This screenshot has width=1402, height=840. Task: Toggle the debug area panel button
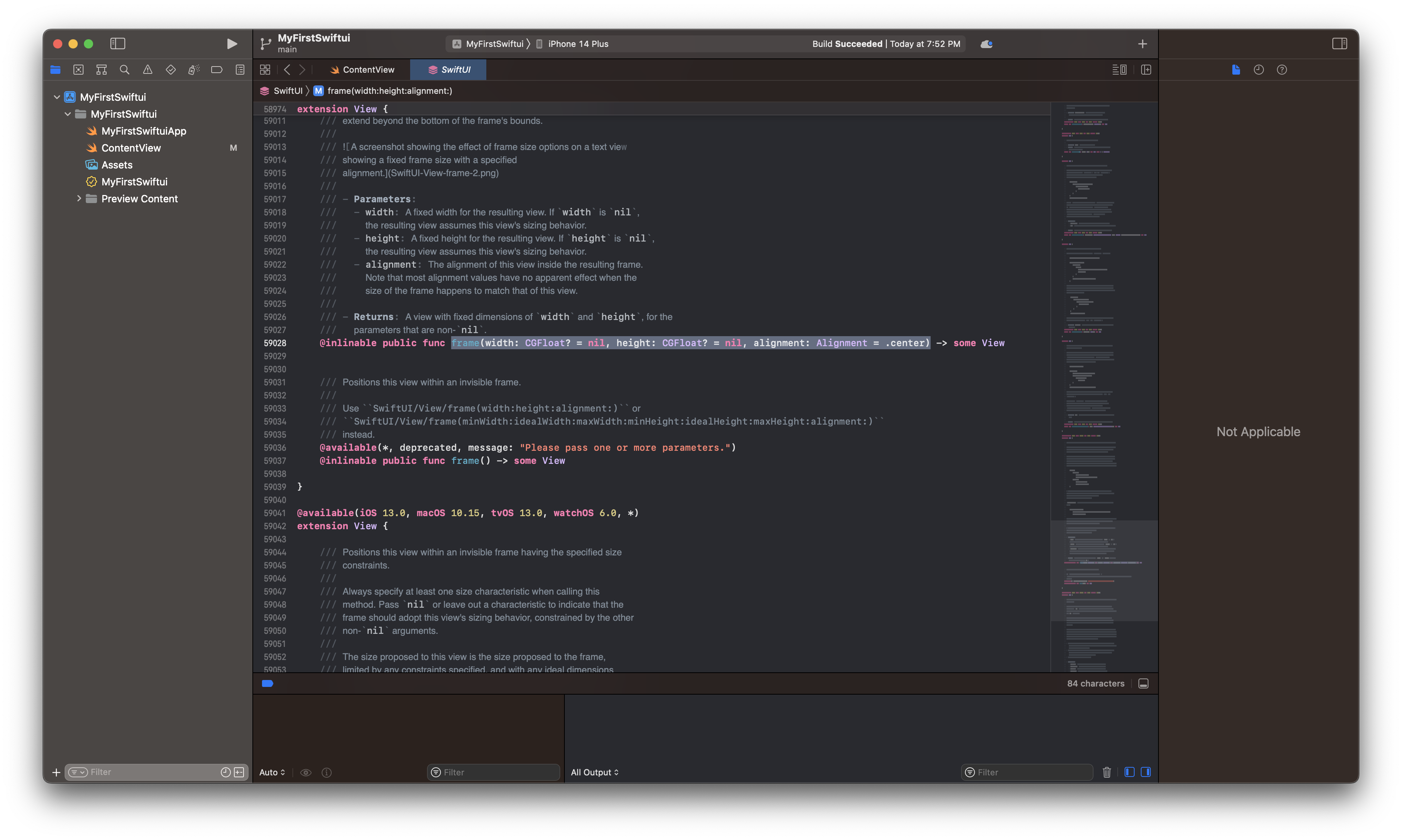1143,684
